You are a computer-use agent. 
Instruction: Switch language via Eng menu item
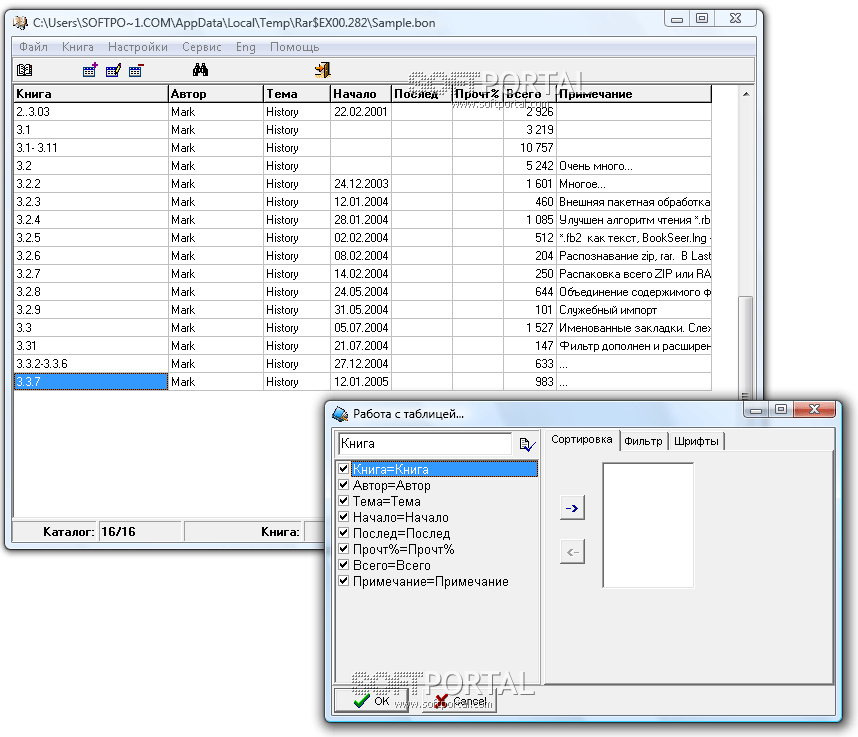pyautogui.click(x=246, y=47)
